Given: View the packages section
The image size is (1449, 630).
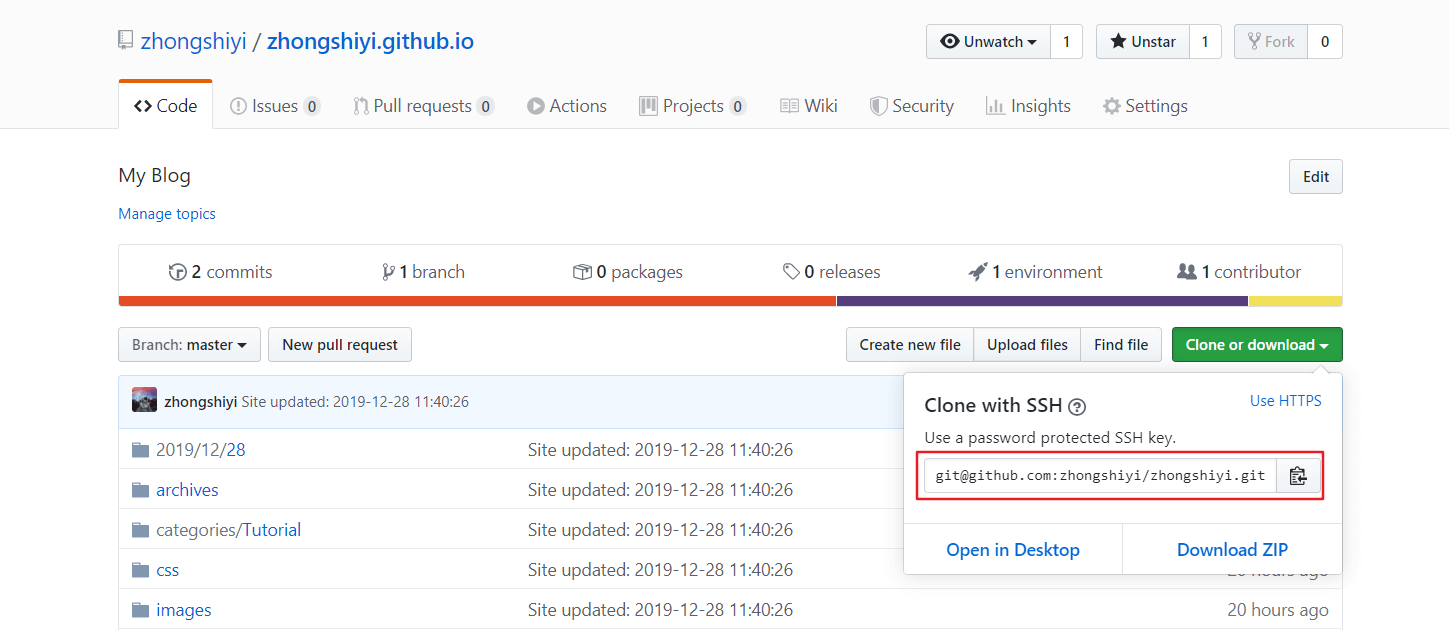Looking at the screenshot, I should coord(627,272).
